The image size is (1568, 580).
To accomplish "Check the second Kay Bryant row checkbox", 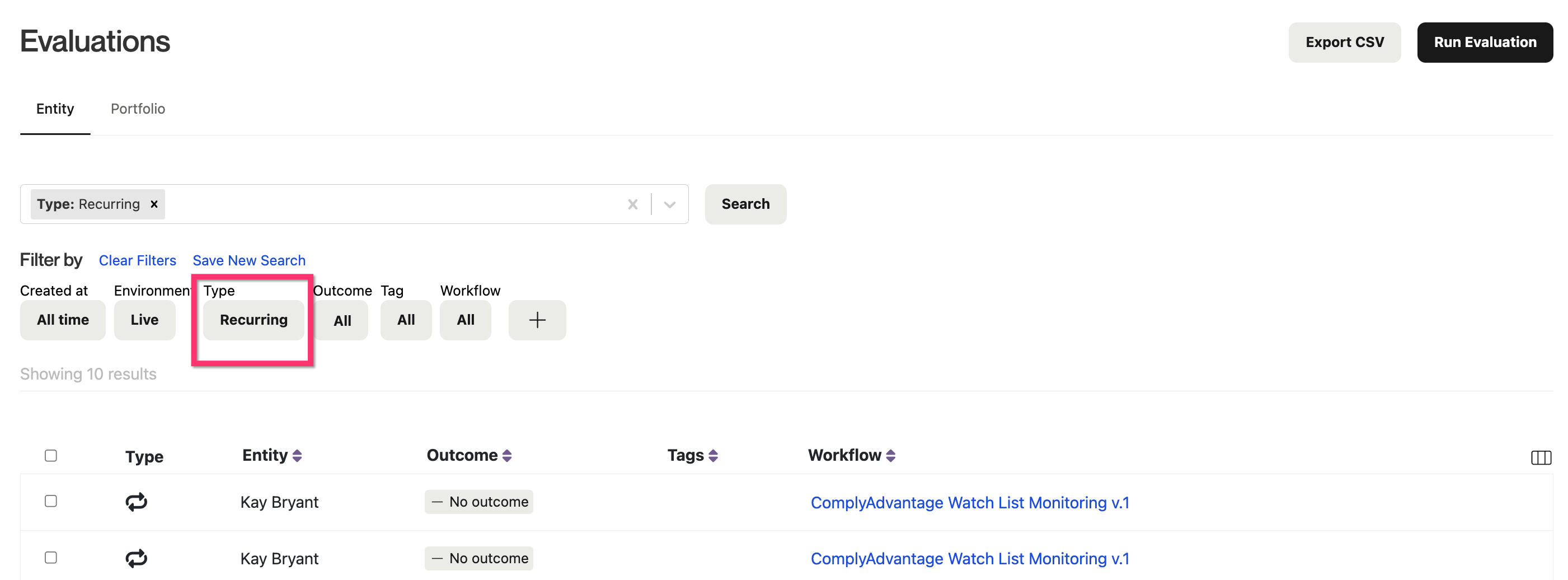I will click(x=51, y=558).
